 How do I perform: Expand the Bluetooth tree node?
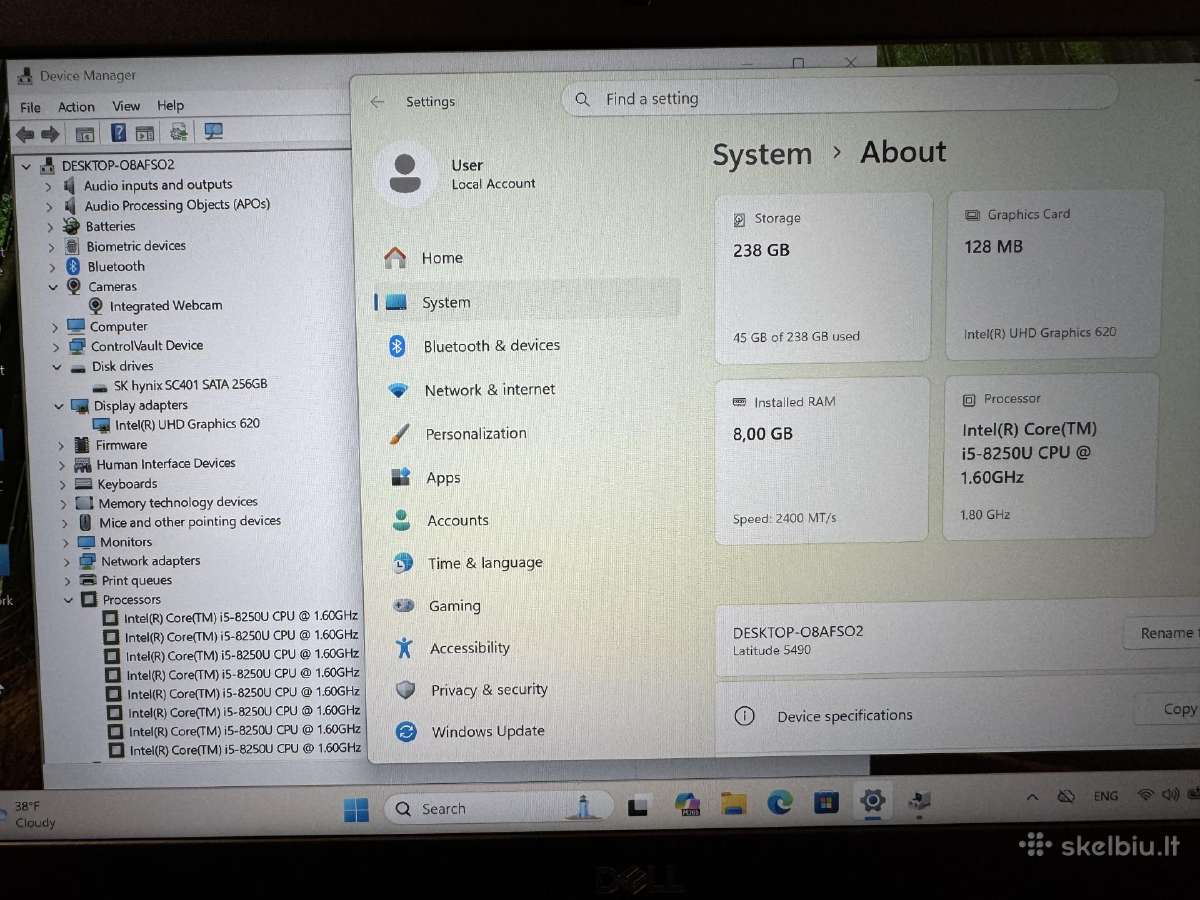tap(52, 268)
